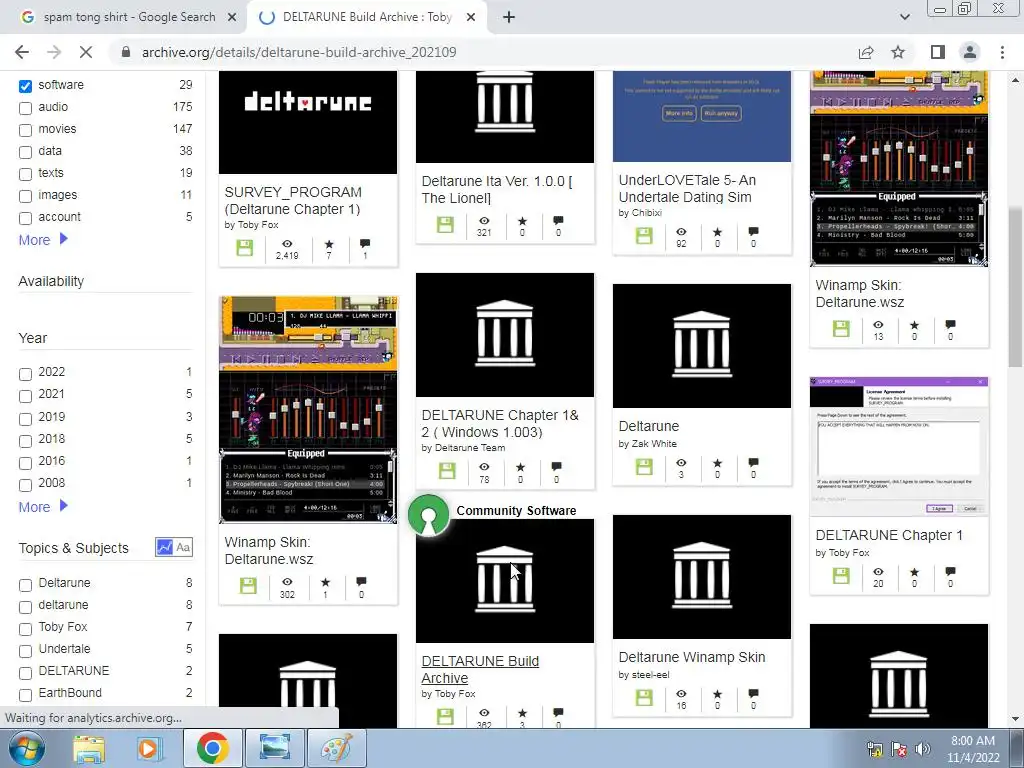The image size is (1024, 768).
Task: Click the tab search chevron
Action: click(904, 17)
